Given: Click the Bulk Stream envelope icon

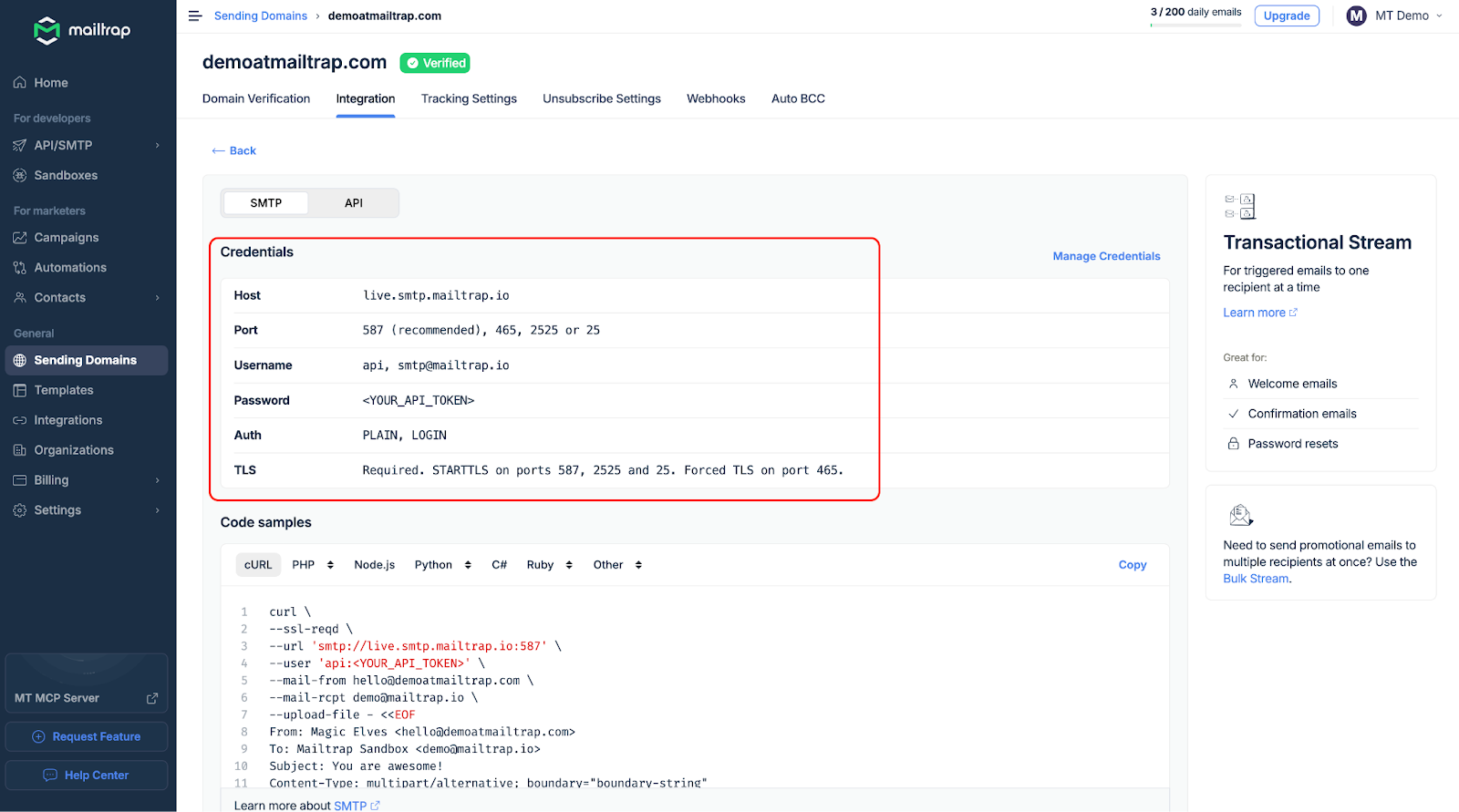Looking at the screenshot, I should point(1241,515).
